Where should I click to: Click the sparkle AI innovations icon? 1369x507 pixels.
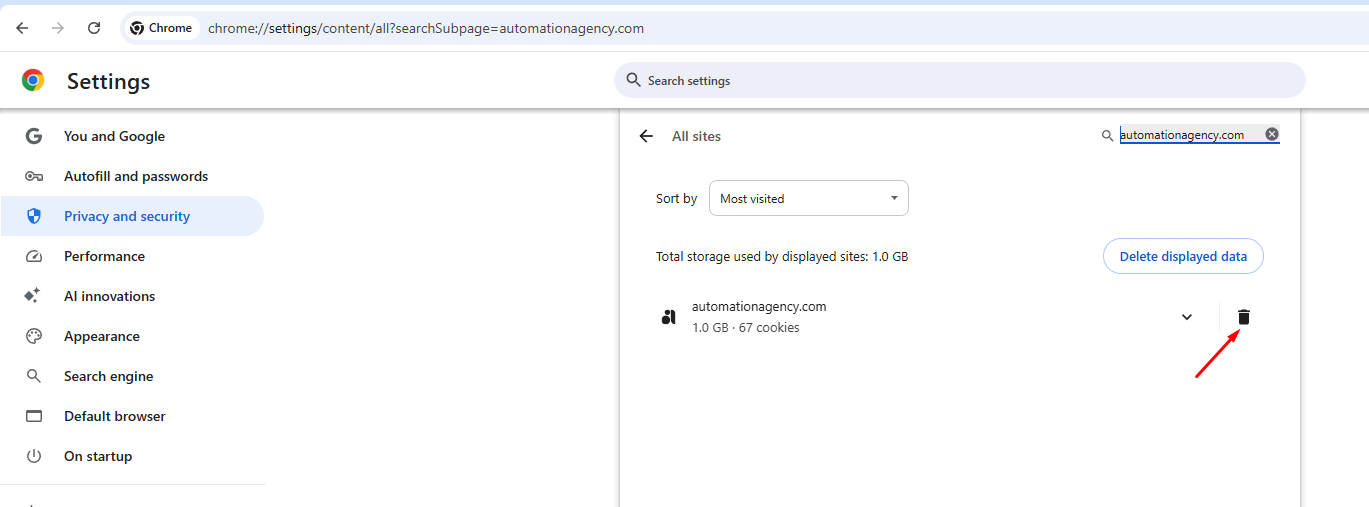click(34, 296)
